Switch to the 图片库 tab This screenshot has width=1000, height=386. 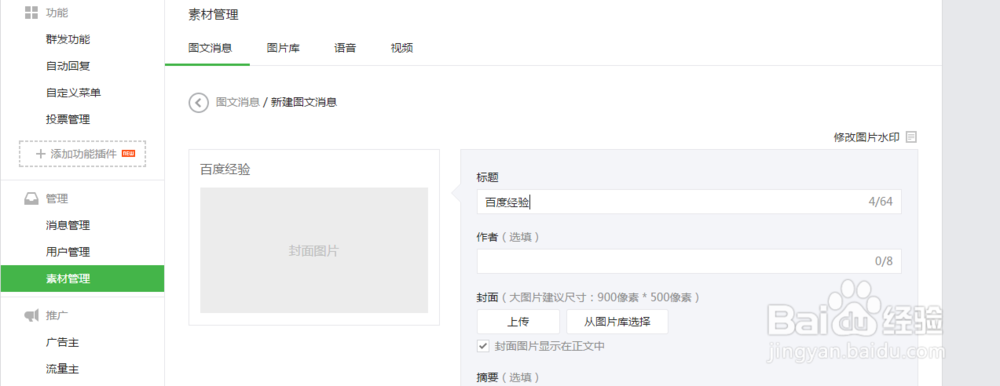283,48
